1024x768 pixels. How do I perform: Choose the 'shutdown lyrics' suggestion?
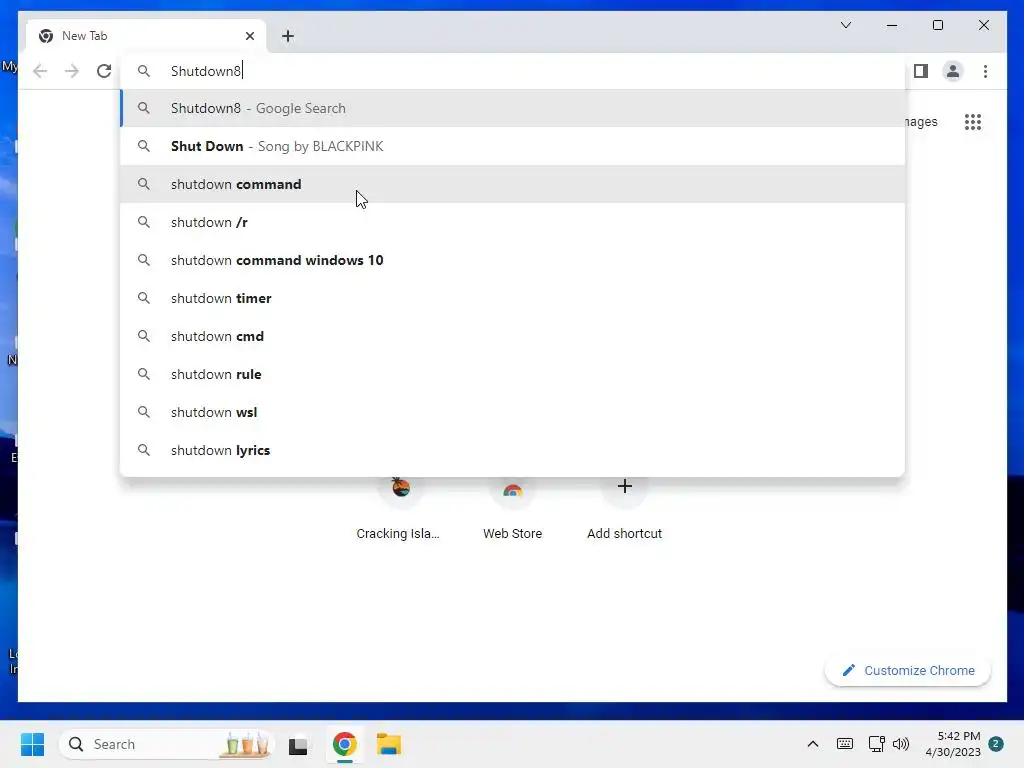[x=513, y=450]
